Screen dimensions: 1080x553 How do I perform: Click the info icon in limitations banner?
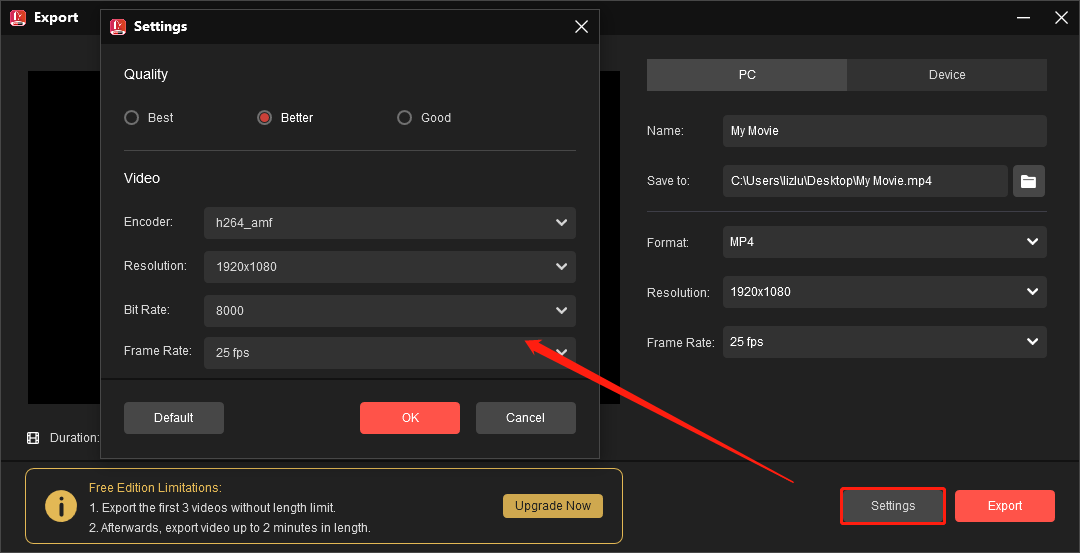tap(61, 506)
